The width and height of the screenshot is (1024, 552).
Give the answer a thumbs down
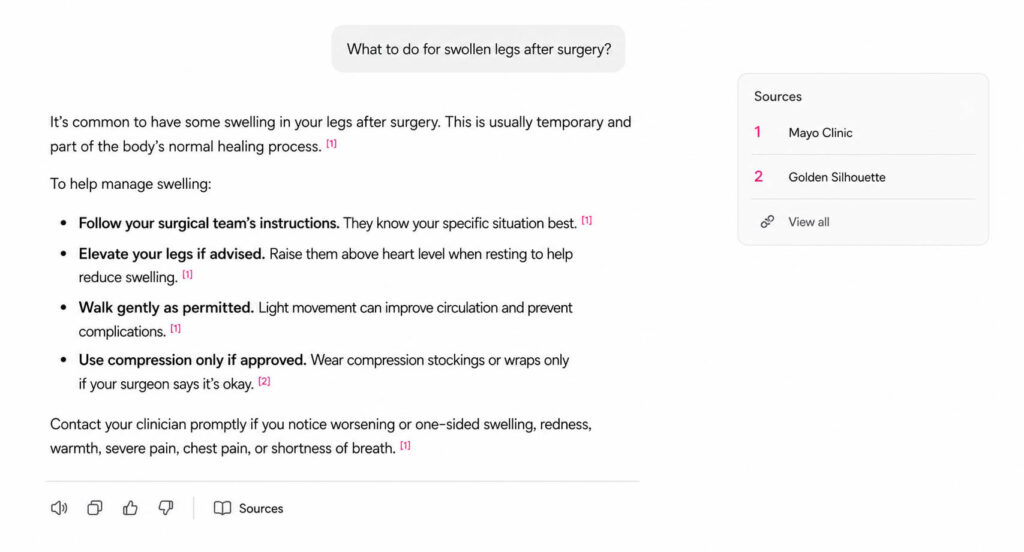[x=166, y=508]
